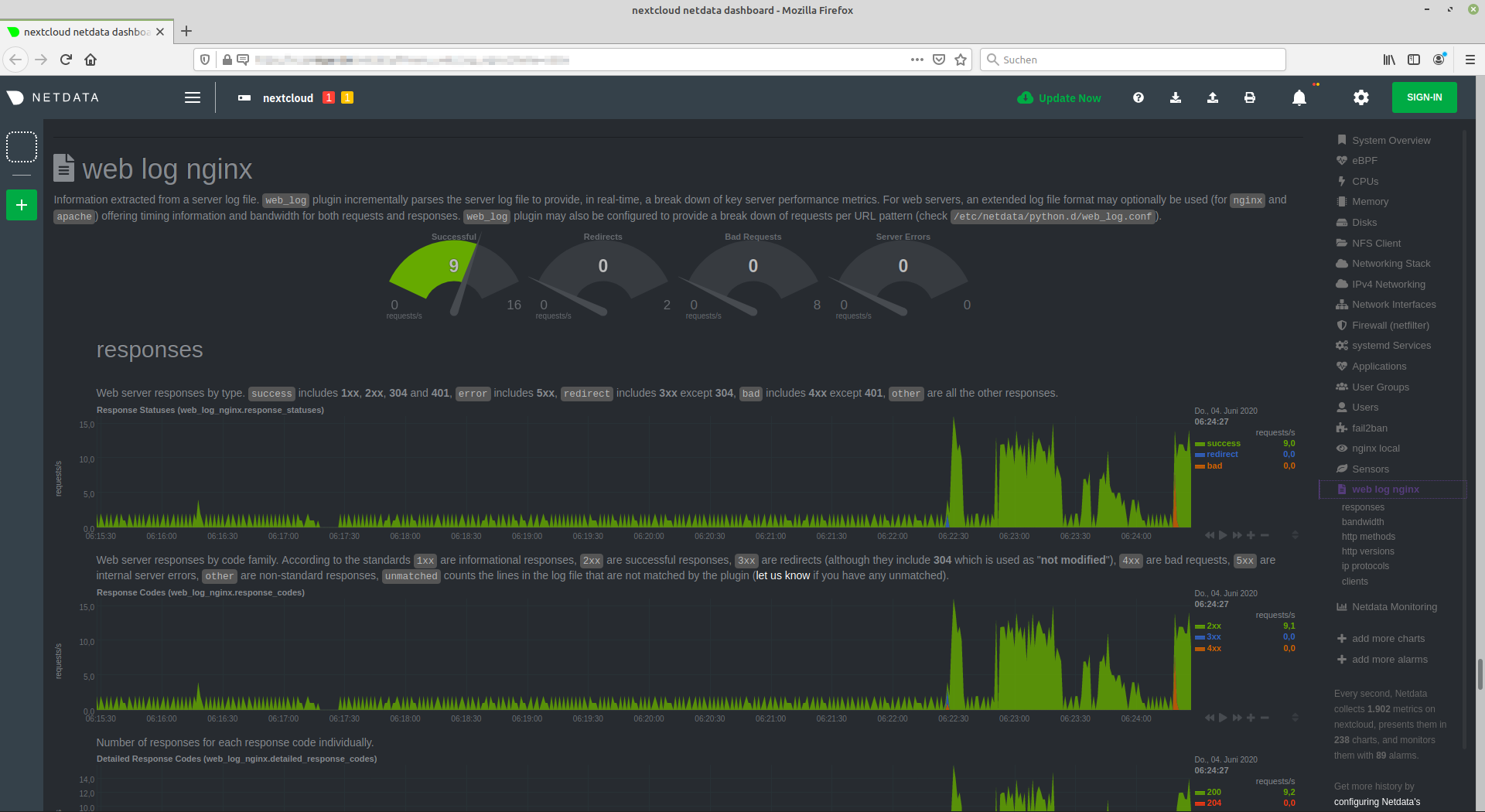The width and height of the screenshot is (1485, 812).
Task: Click the green plus button in left sidebar
Action: [x=22, y=205]
